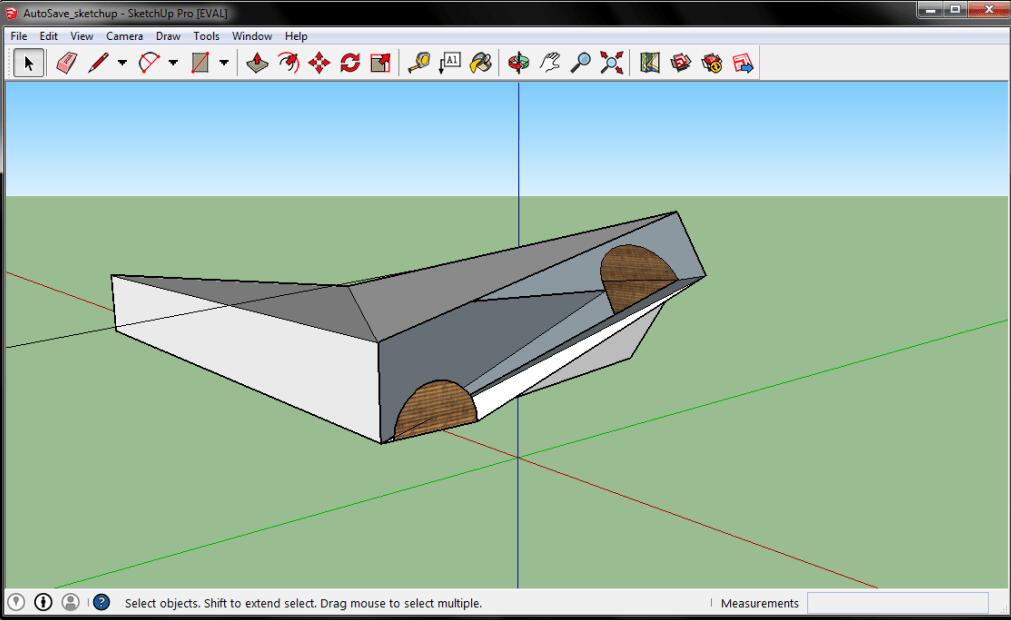Viewport: 1011px width, 620px height.
Task: Click the Zoom Extents icon
Action: click(611, 63)
